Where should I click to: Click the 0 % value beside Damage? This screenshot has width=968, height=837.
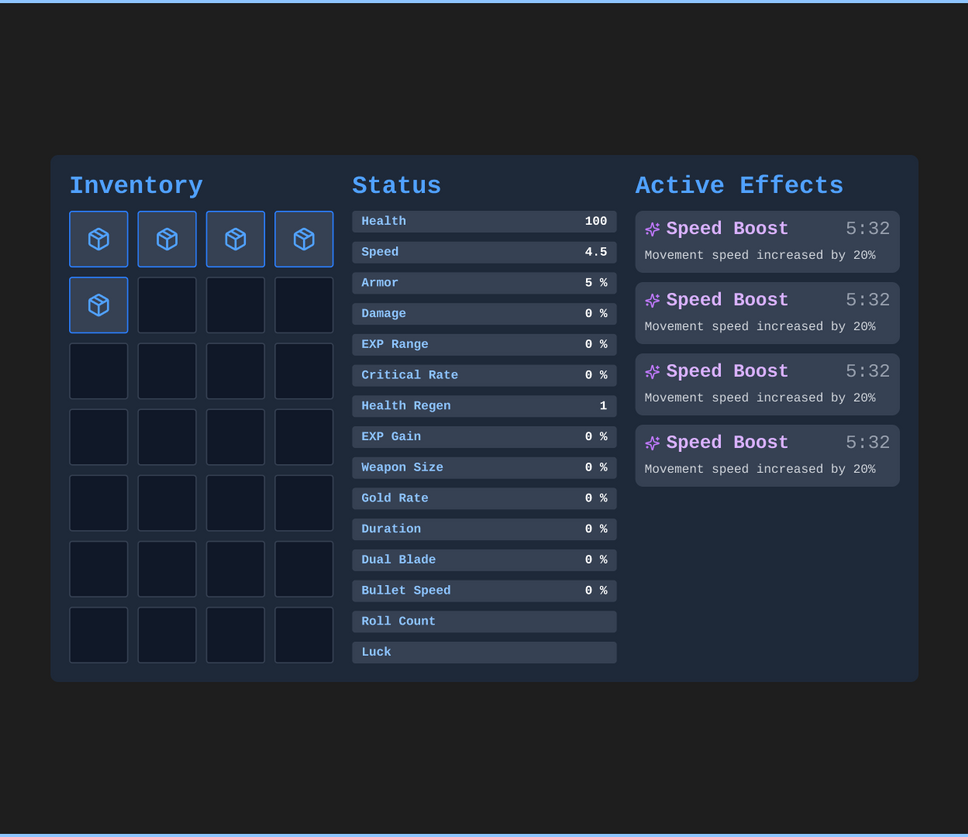click(x=596, y=314)
